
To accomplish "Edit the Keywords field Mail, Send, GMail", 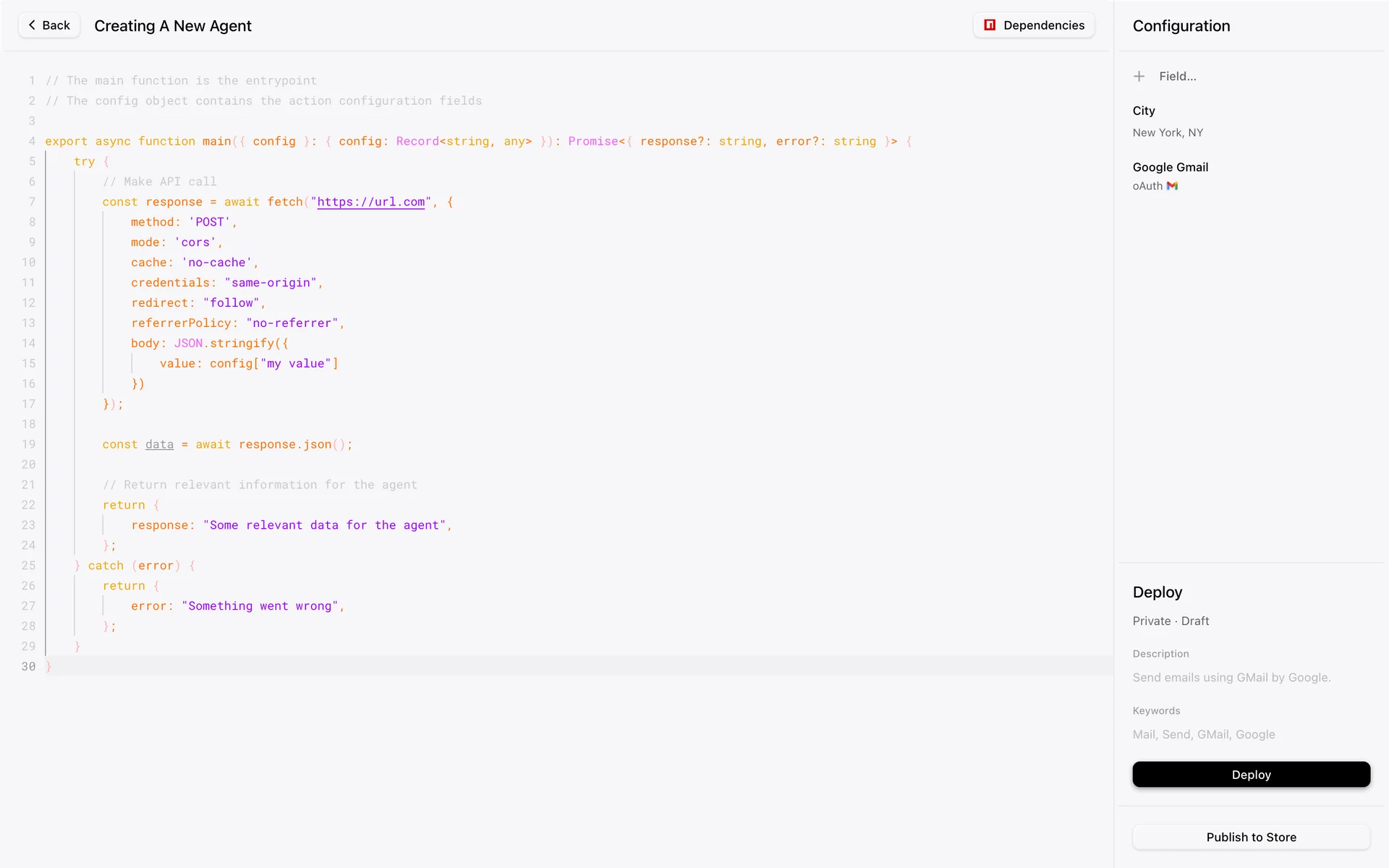I will (x=1204, y=734).
